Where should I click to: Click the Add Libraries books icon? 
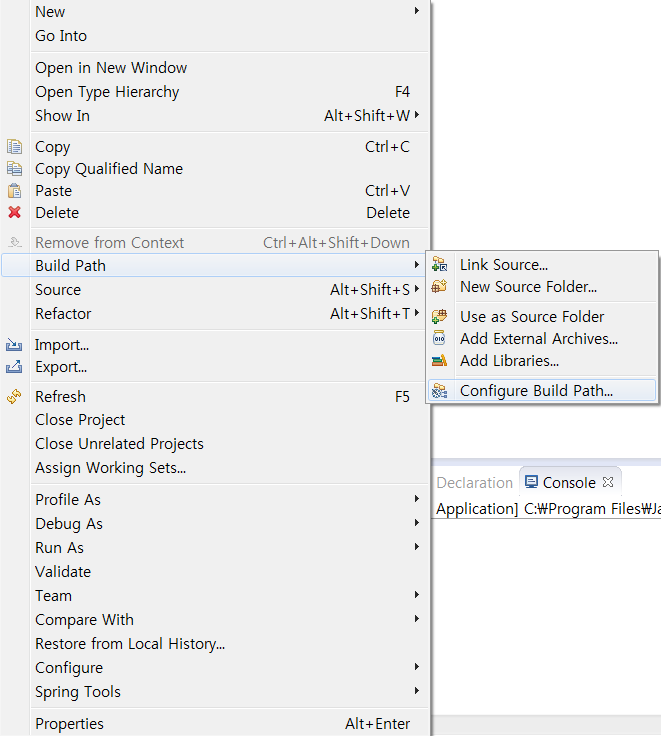[439, 360]
